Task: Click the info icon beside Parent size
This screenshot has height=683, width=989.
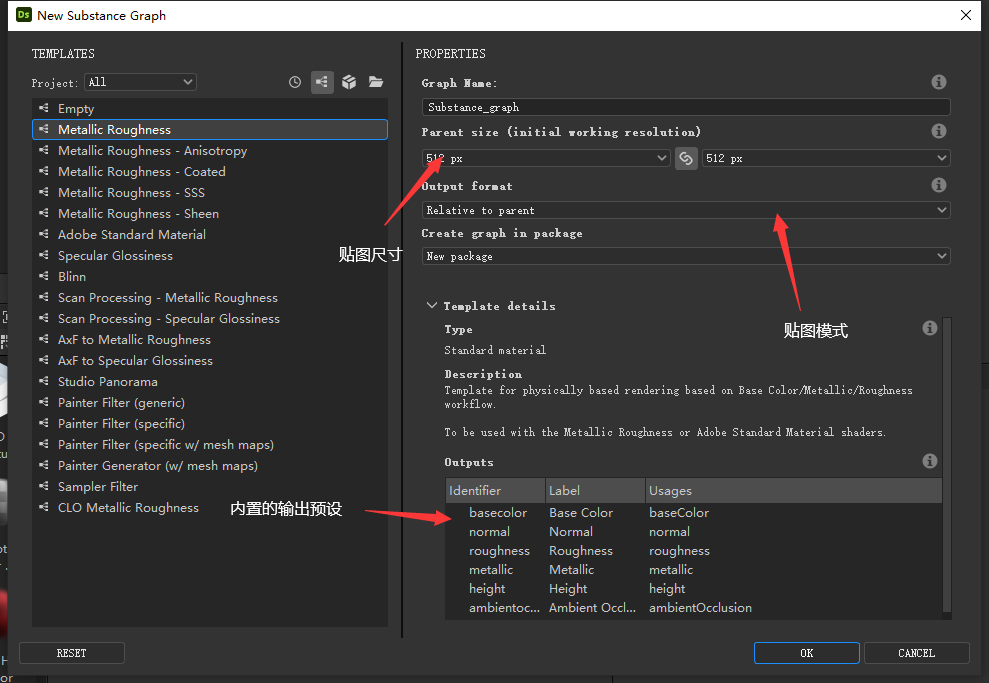Action: [938, 131]
